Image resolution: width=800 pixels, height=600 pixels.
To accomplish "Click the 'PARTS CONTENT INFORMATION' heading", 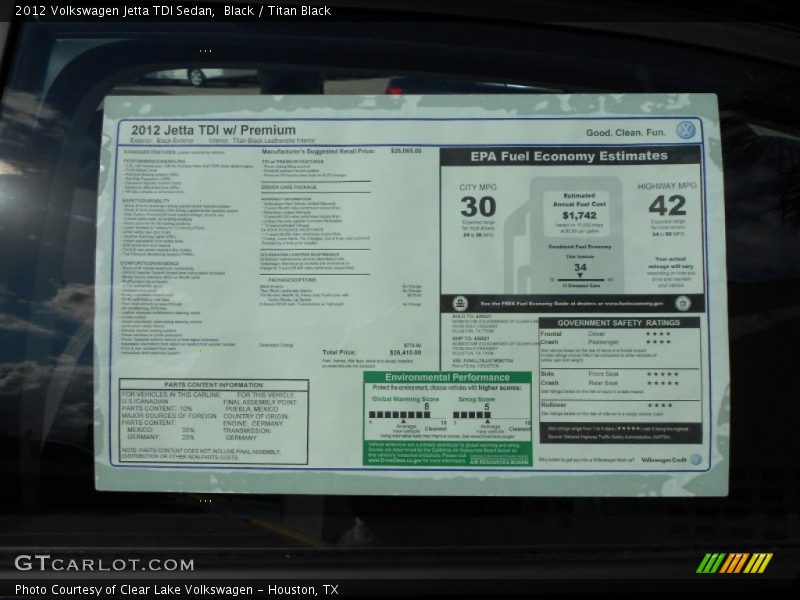I will 214,385.
